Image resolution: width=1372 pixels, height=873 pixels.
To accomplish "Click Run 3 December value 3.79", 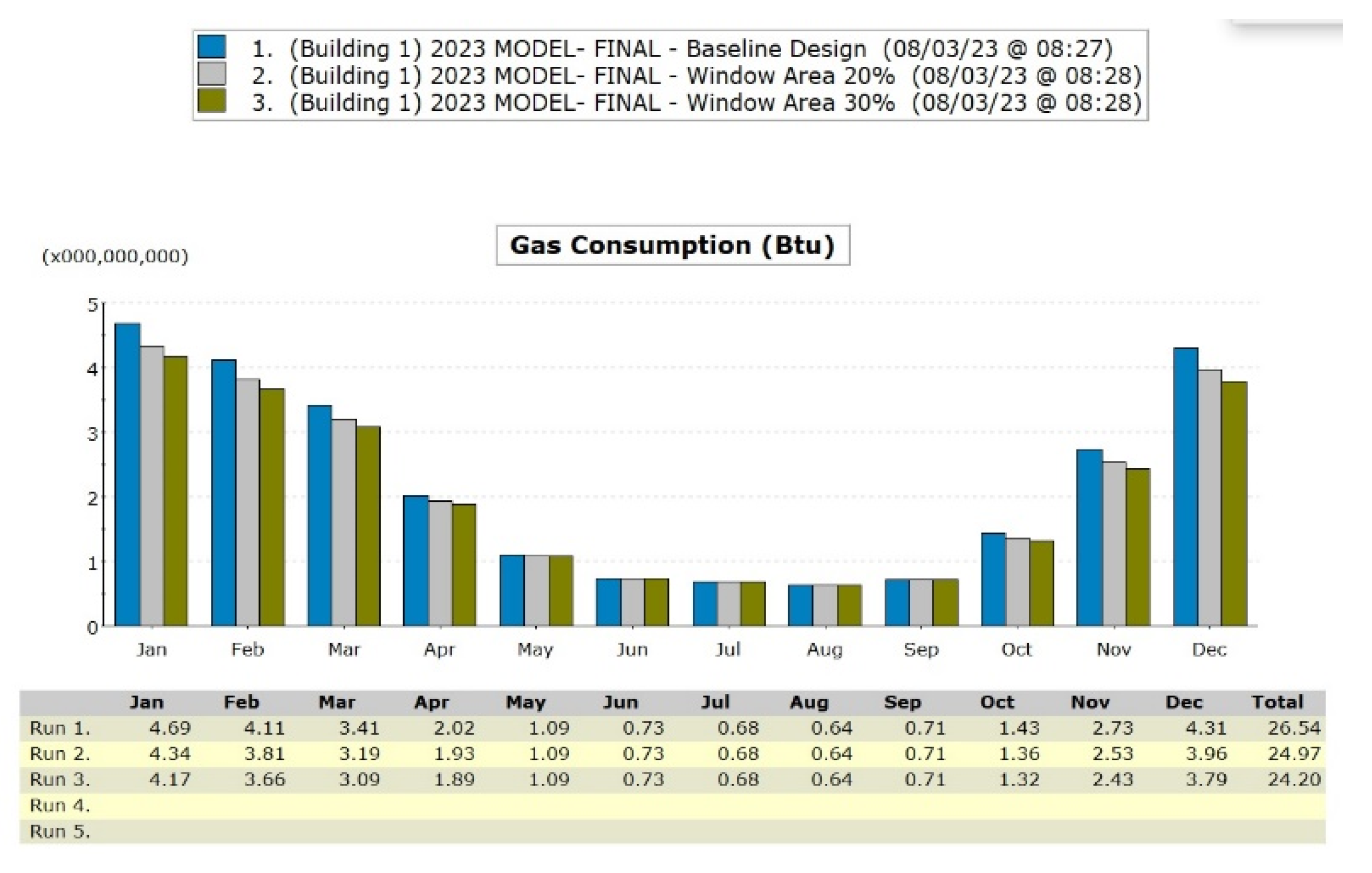I will pyautogui.click(x=1206, y=779).
